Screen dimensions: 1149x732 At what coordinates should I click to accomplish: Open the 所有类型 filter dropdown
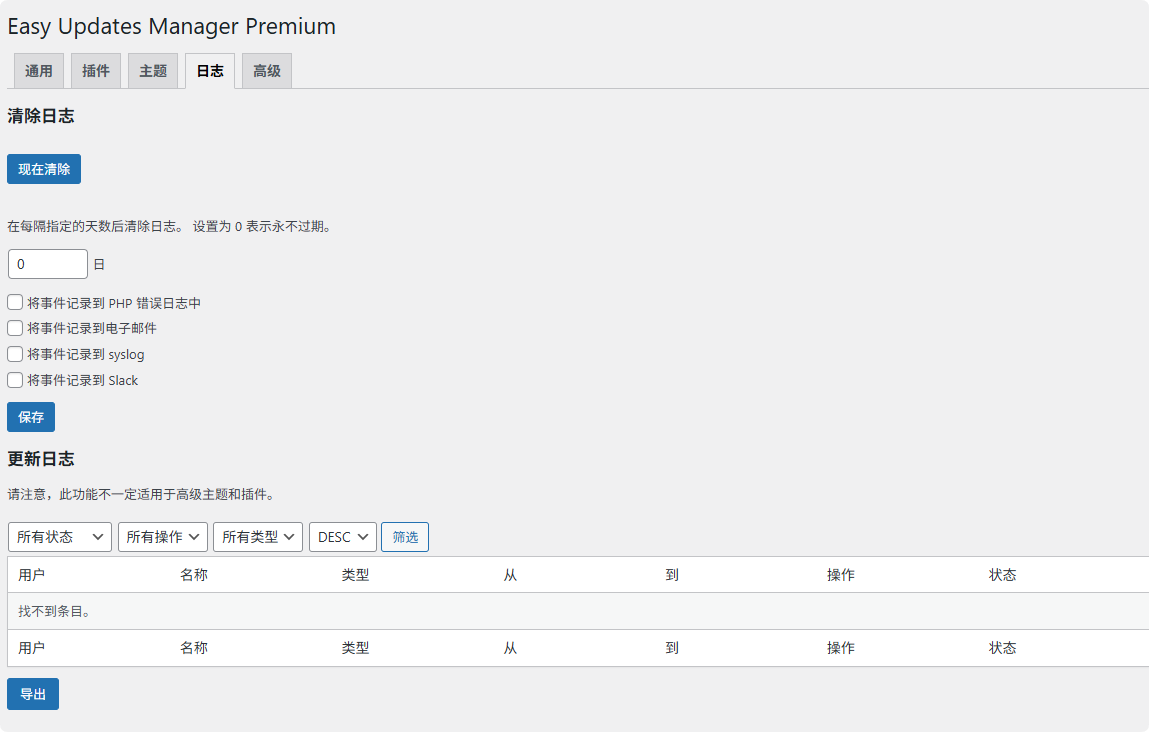258,537
